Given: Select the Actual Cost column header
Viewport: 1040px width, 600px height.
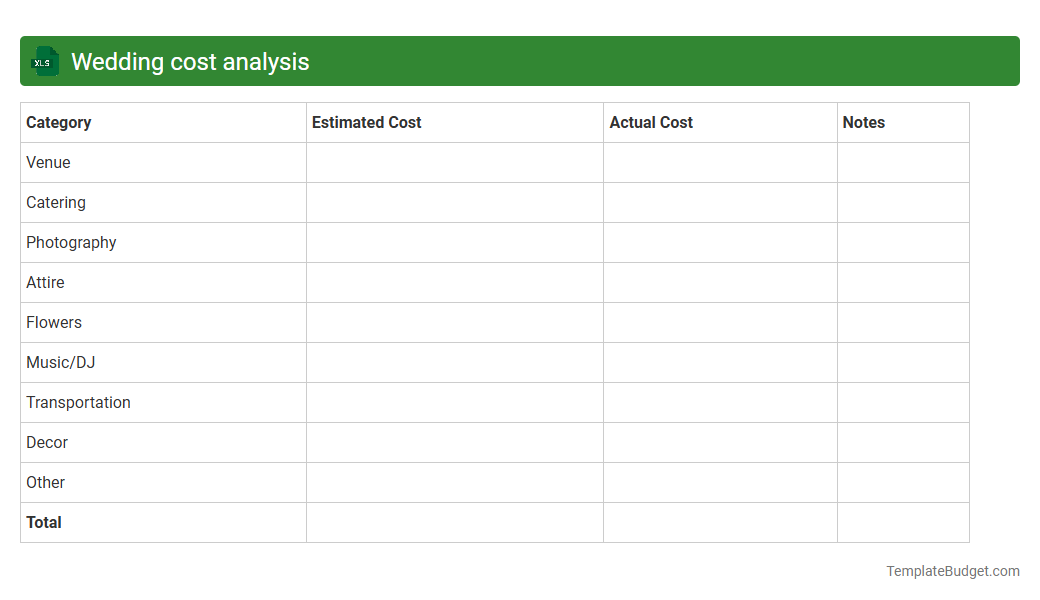Looking at the screenshot, I should click(651, 122).
